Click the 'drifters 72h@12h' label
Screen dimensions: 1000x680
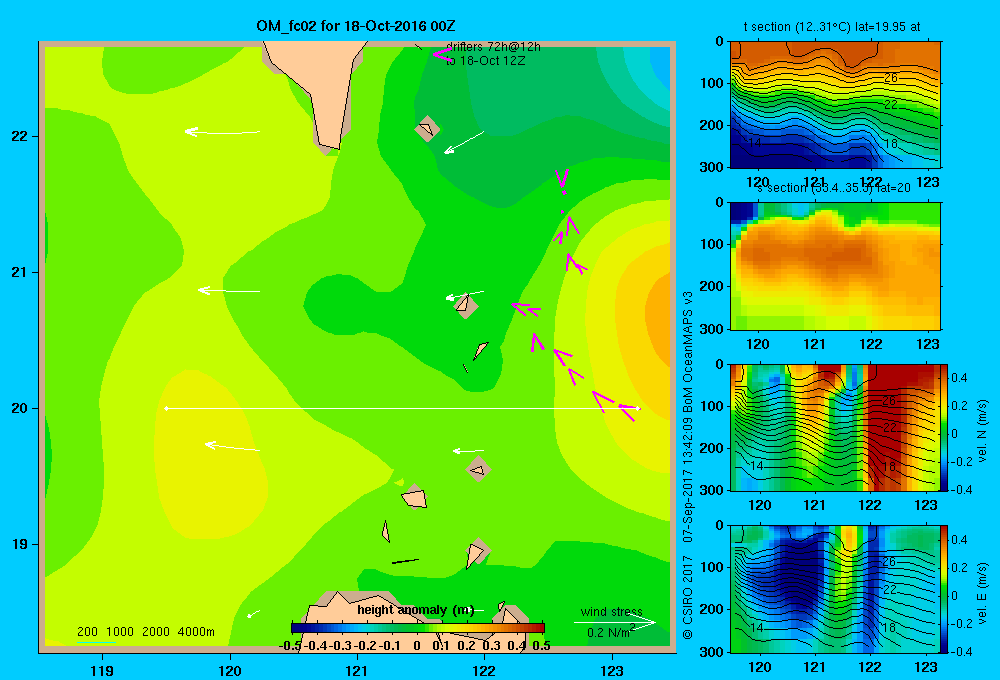[493, 47]
